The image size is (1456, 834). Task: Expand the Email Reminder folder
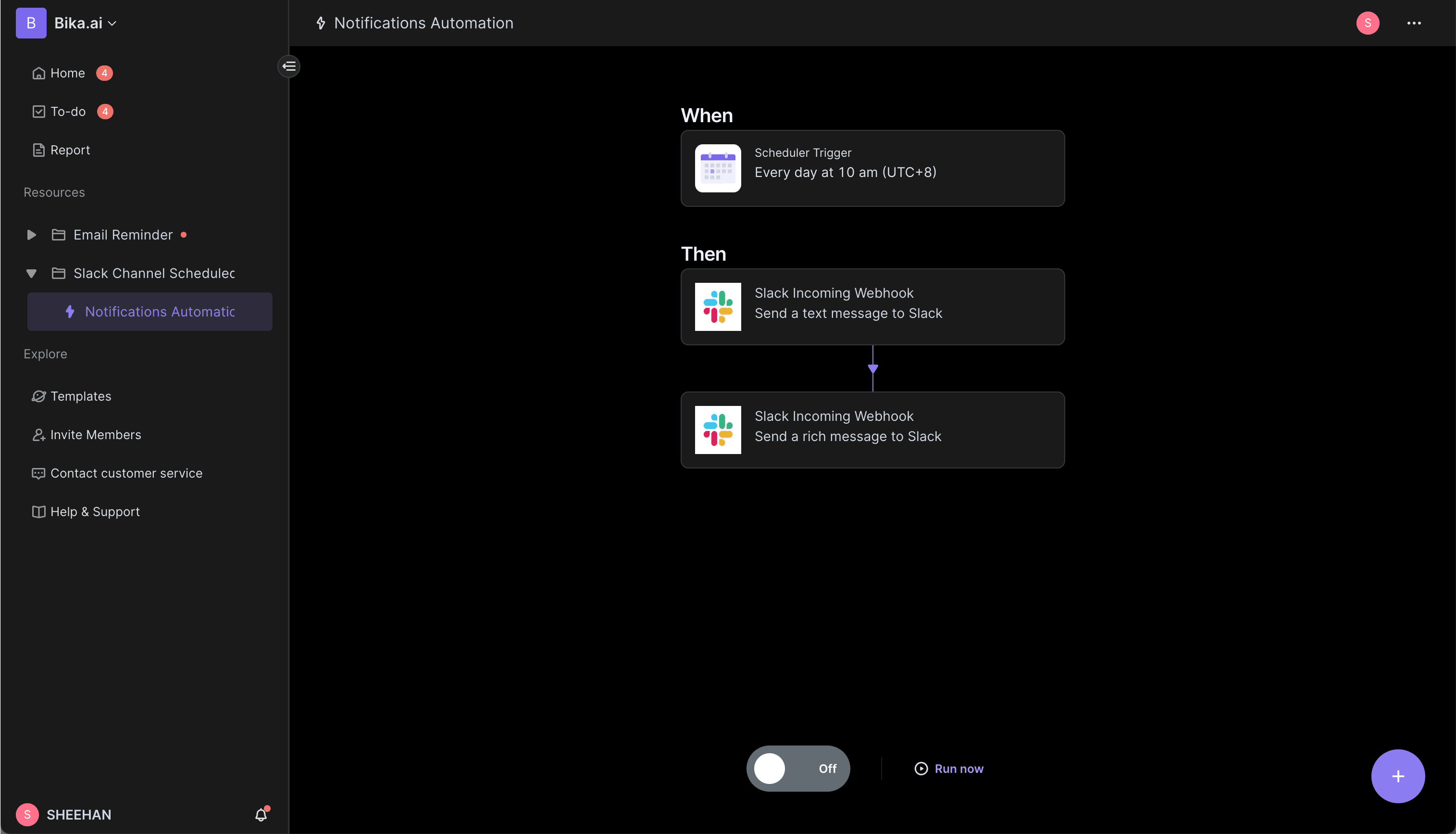pyautogui.click(x=31, y=234)
